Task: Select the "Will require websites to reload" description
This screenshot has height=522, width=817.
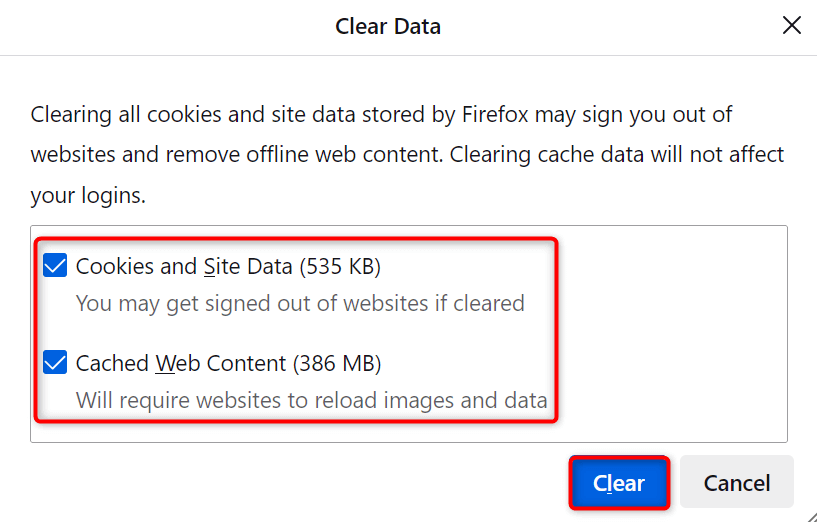Action: [311, 401]
